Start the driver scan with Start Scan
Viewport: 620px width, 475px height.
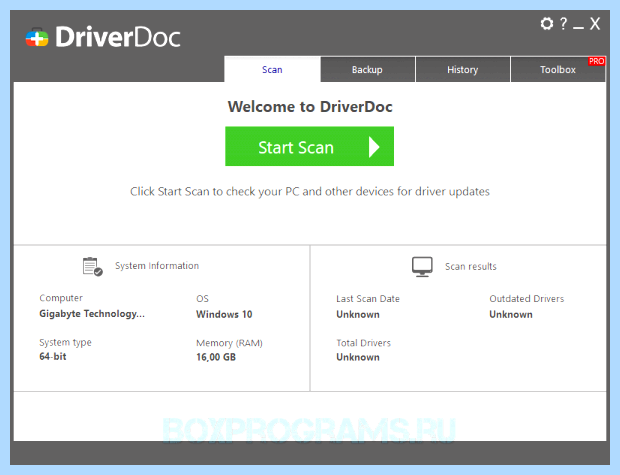pos(310,146)
